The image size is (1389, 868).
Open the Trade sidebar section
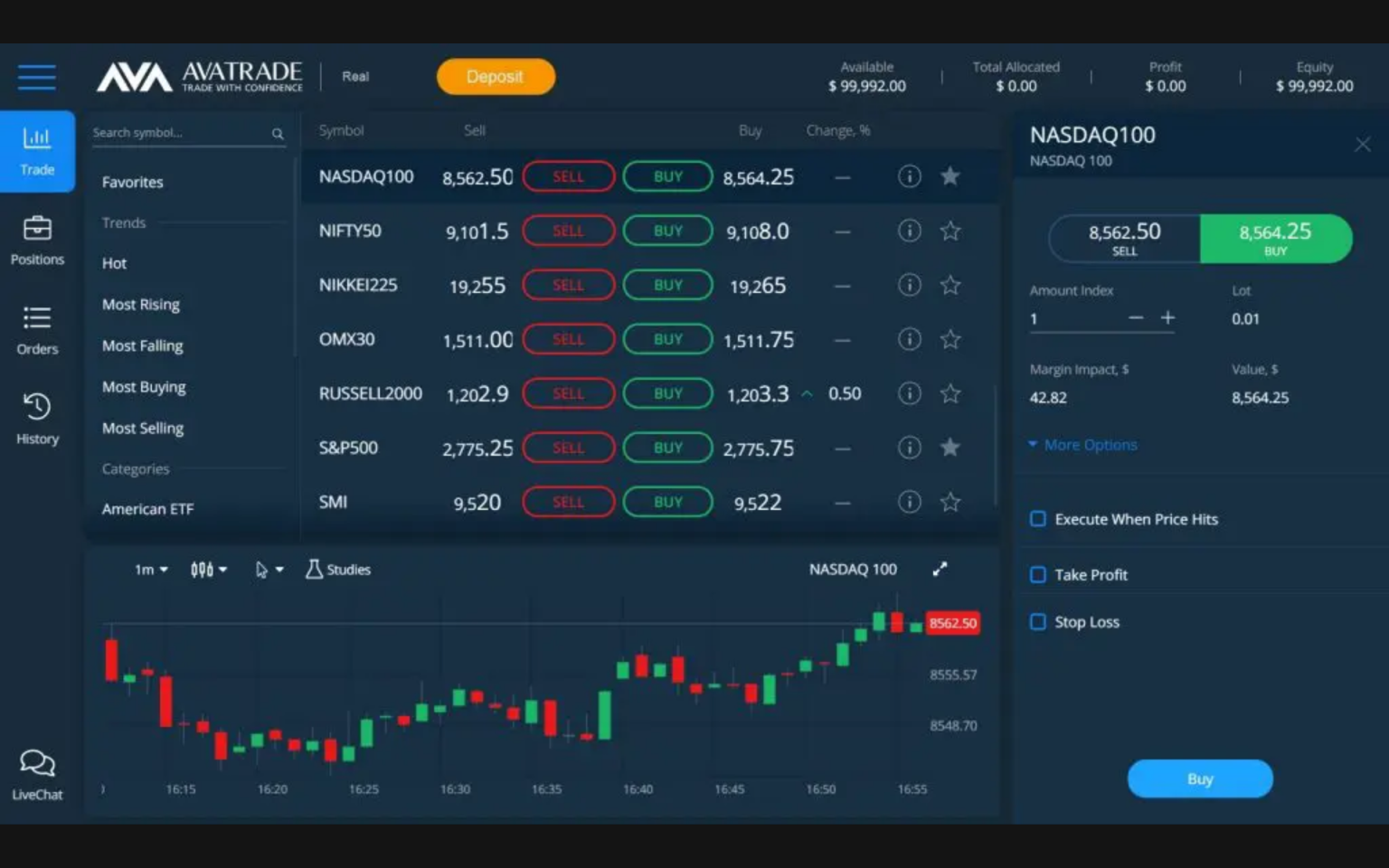click(37, 151)
